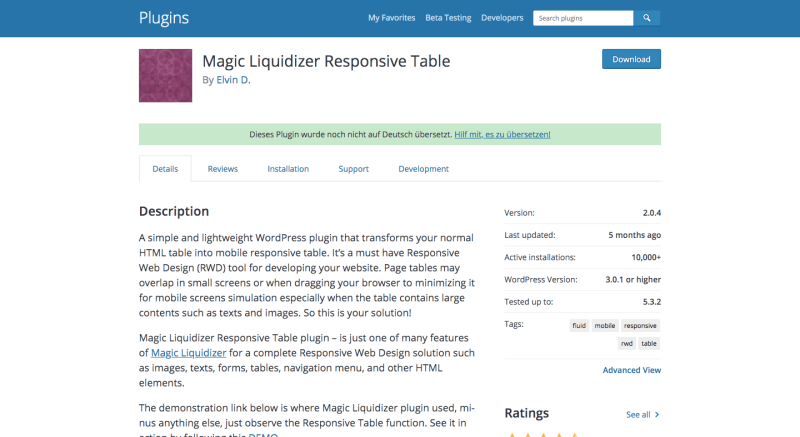Click the purple plugin icon thumbnail
Image resolution: width=800 pixels, height=437 pixels.
point(165,75)
